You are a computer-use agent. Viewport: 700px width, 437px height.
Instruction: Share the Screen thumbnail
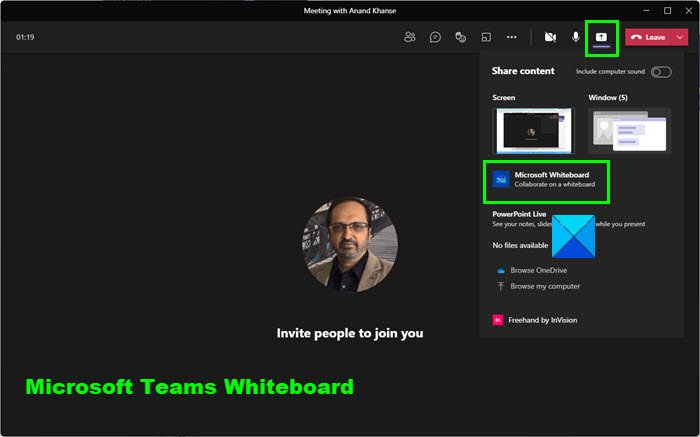(533, 131)
